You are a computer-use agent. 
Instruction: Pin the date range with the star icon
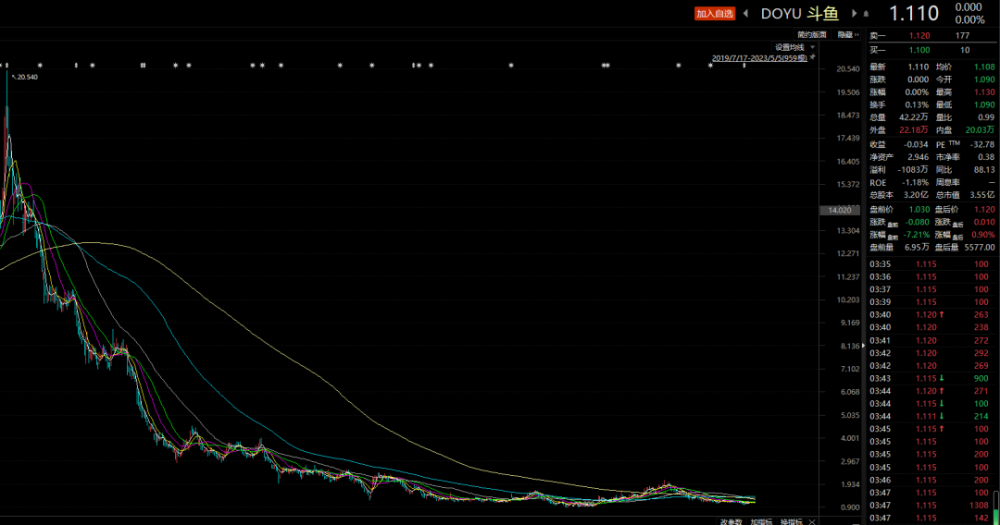point(812,57)
